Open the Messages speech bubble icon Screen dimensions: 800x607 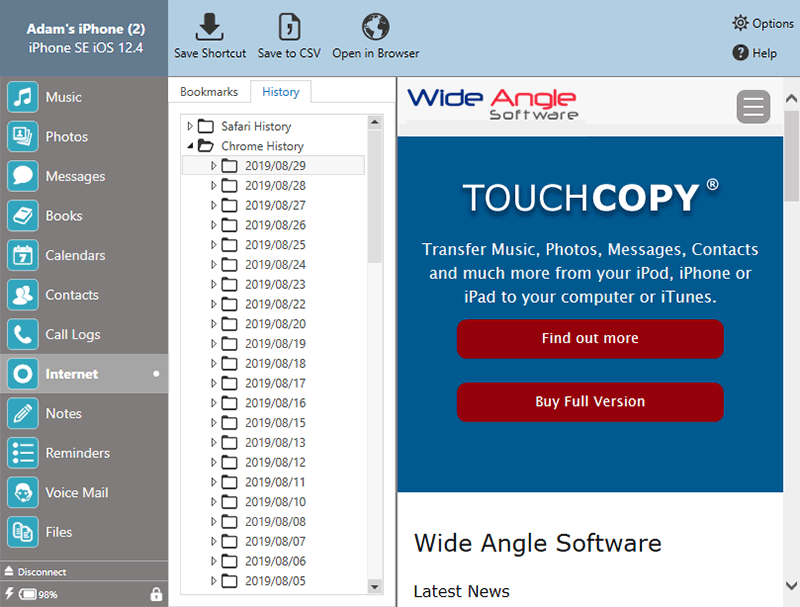(22, 176)
